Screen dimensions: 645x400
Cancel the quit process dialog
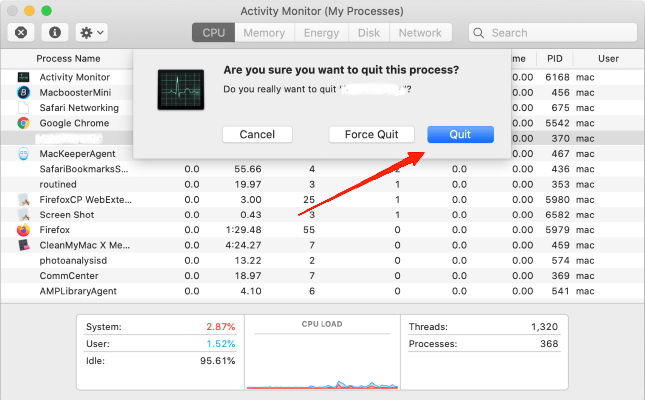tap(257, 134)
